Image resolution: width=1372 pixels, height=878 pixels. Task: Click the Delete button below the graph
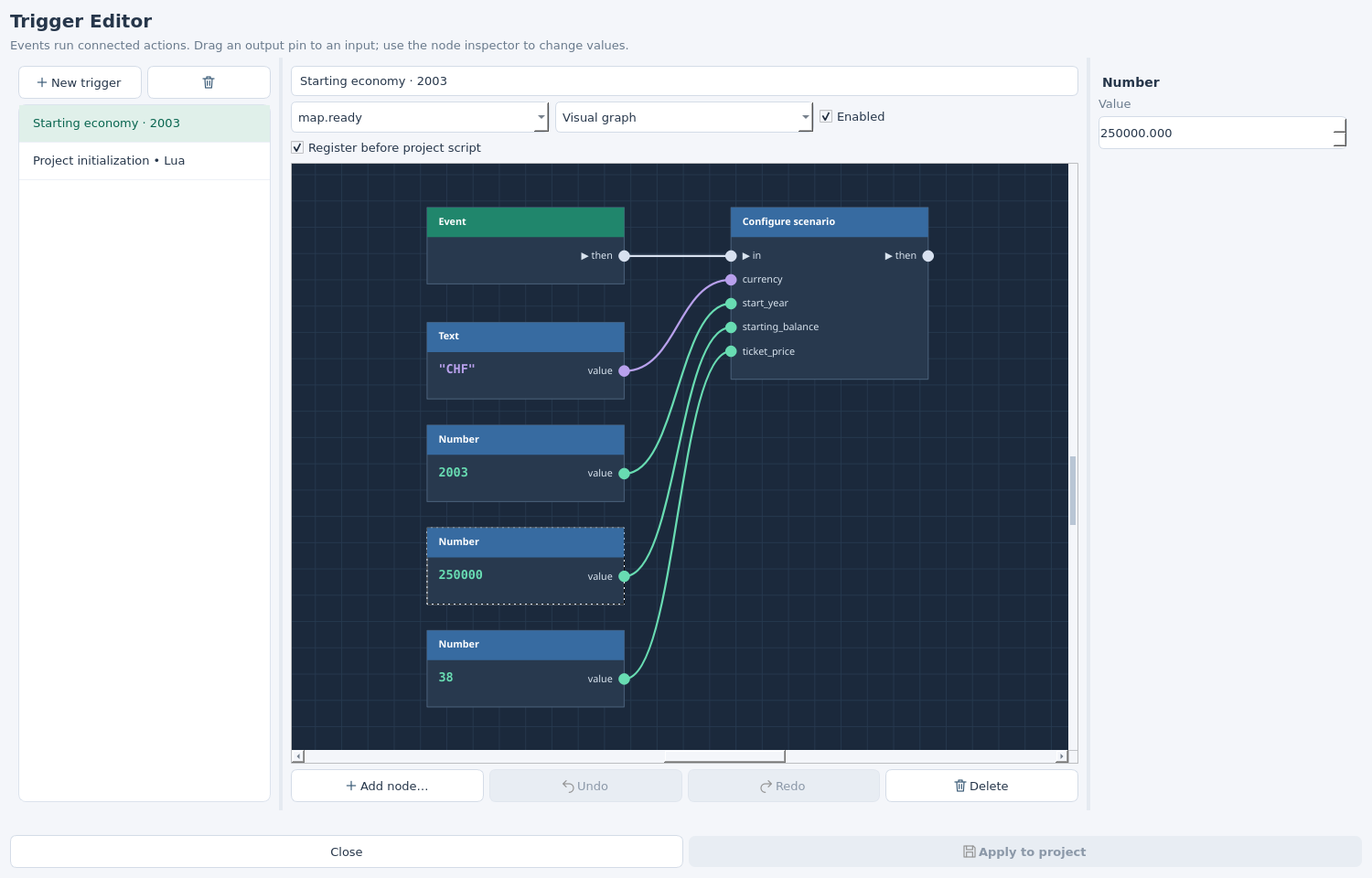point(981,786)
